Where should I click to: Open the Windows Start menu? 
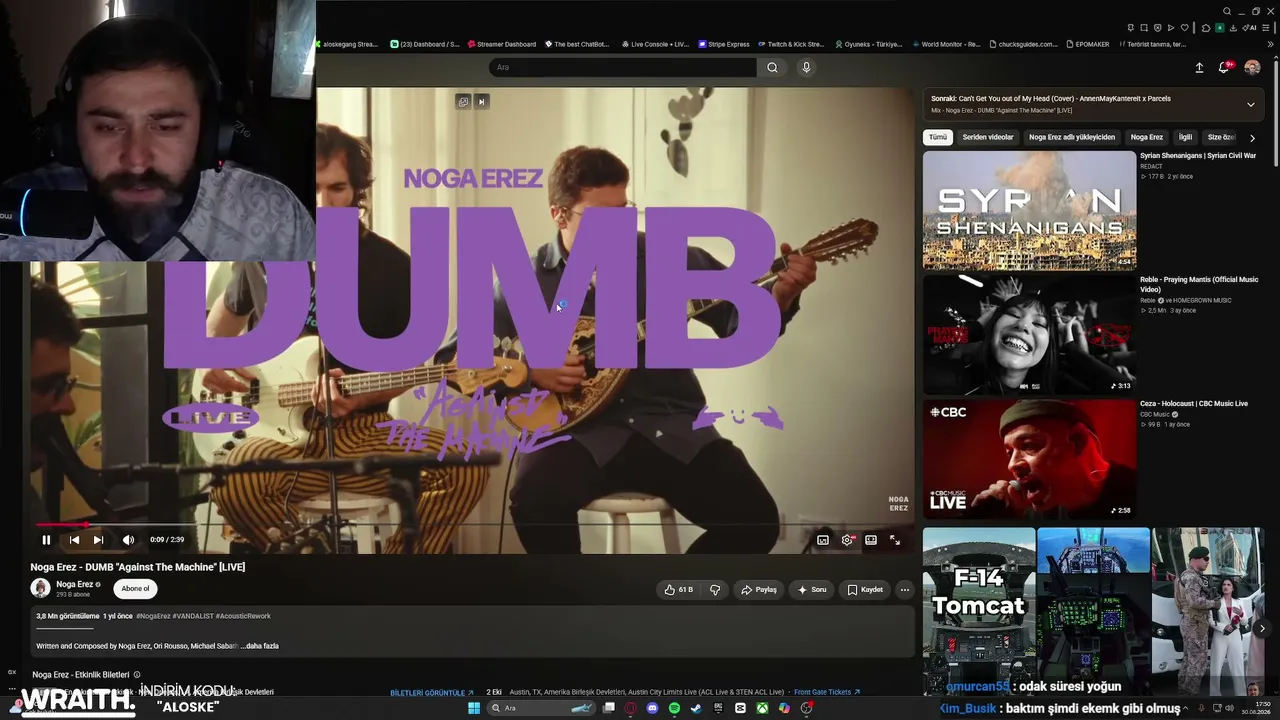(x=474, y=708)
